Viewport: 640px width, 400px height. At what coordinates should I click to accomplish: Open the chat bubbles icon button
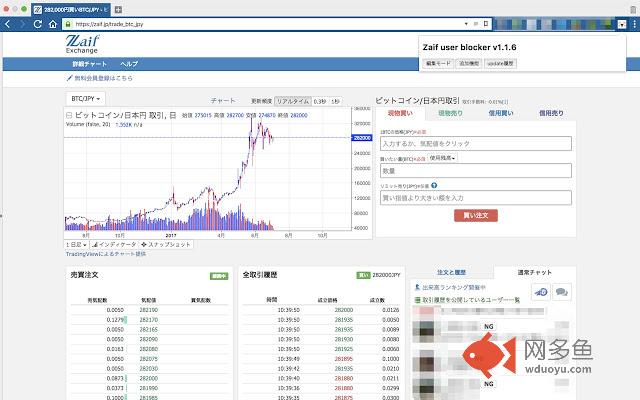click(562, 292)
